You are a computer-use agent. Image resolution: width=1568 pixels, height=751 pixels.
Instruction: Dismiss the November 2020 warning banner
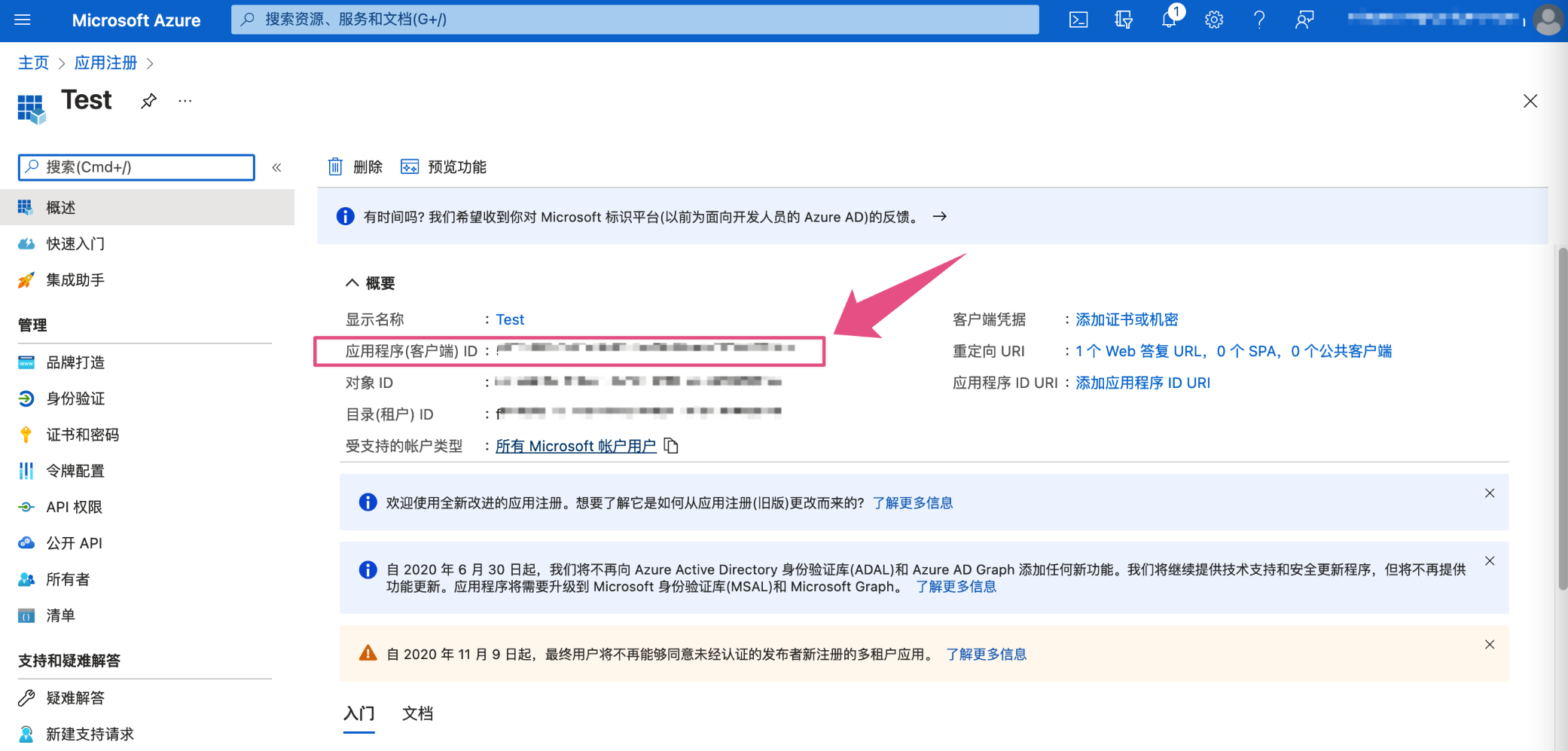[x=1490, y=645]
